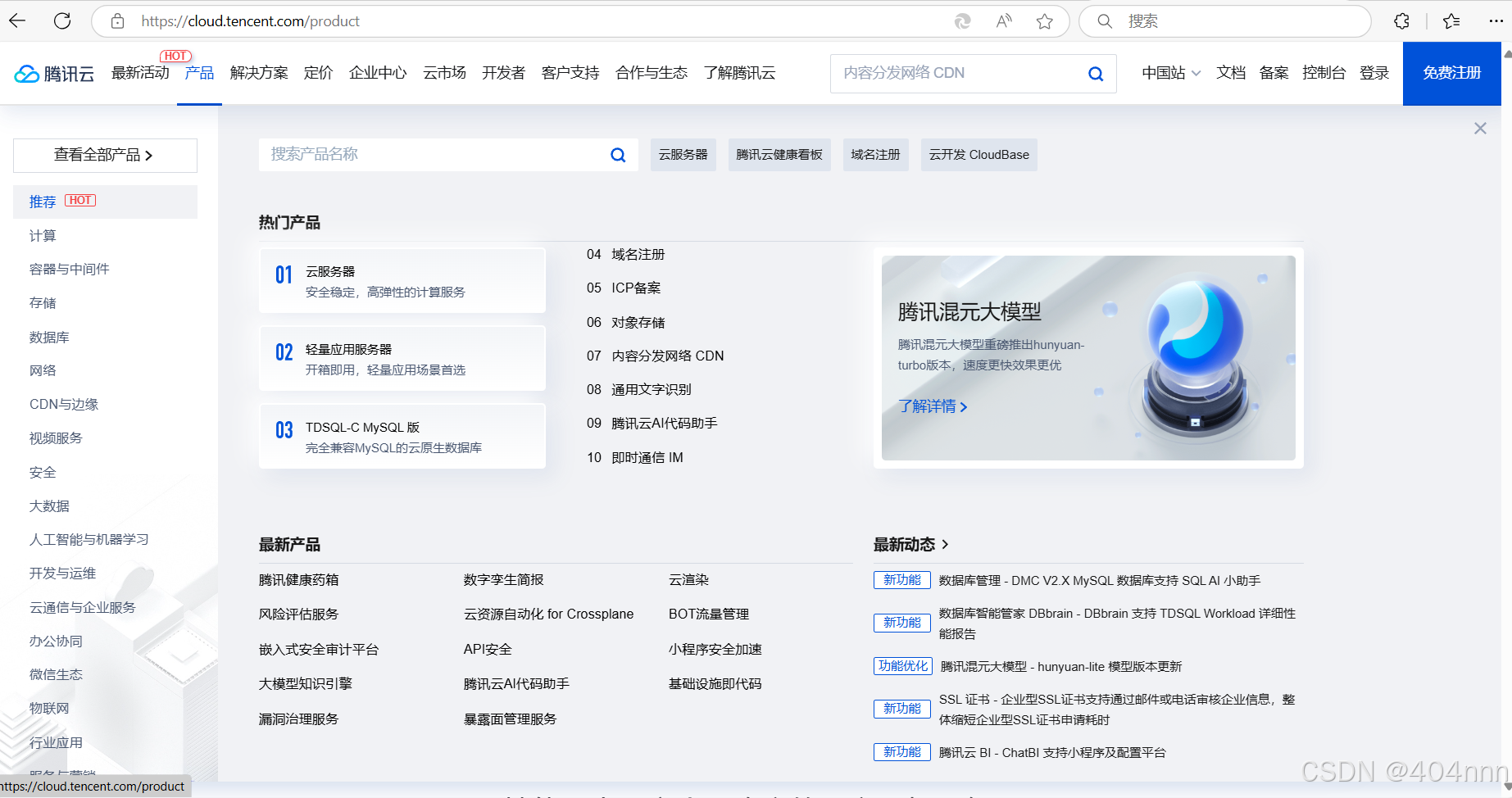1512x798 pixels.
Task: Click the magnifier in the CDN search box
Action: (x=1096, y=74)
